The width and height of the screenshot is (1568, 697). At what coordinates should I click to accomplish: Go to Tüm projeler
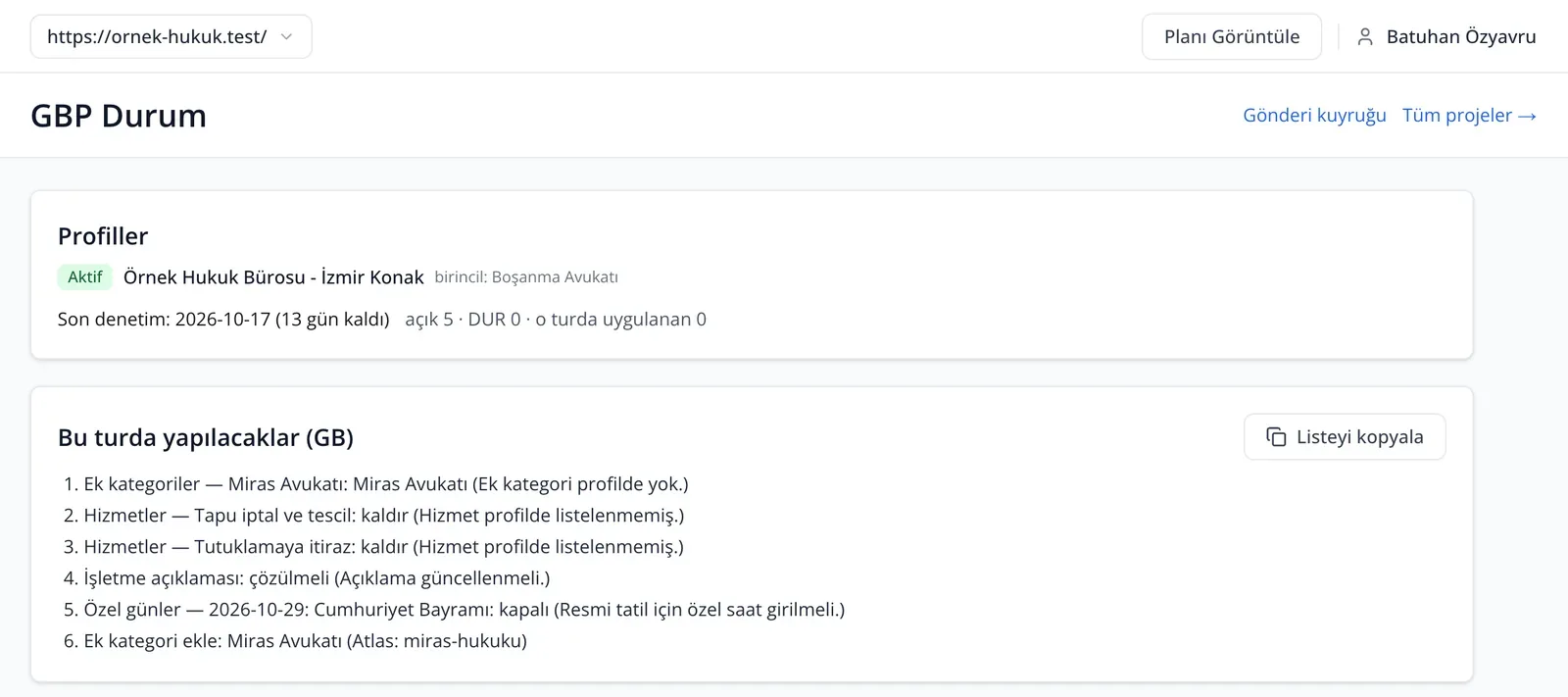1469,115
